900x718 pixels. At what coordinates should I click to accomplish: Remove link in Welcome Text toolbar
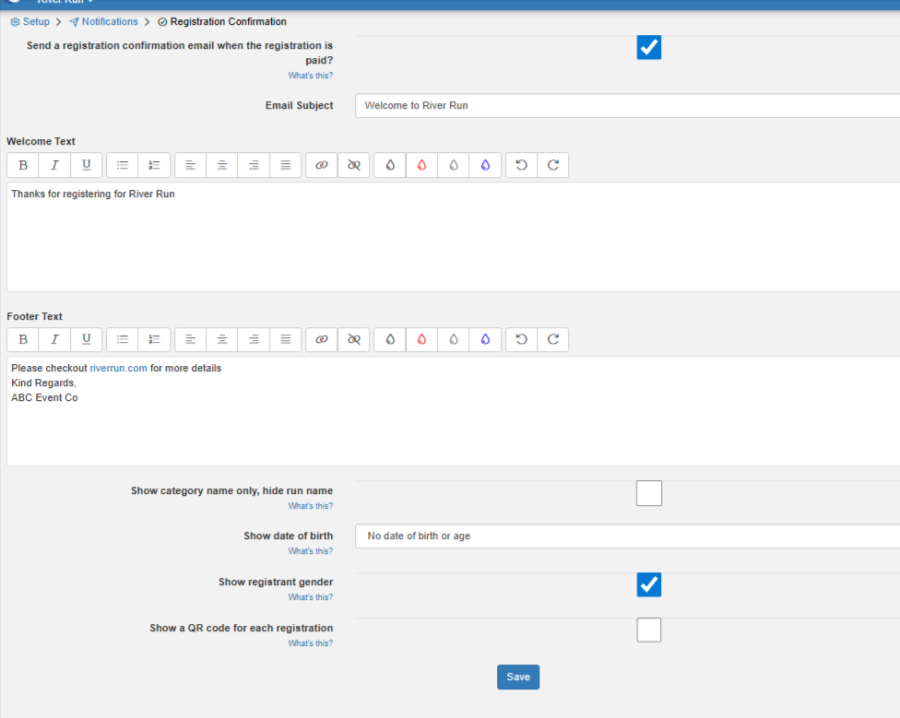354,165
